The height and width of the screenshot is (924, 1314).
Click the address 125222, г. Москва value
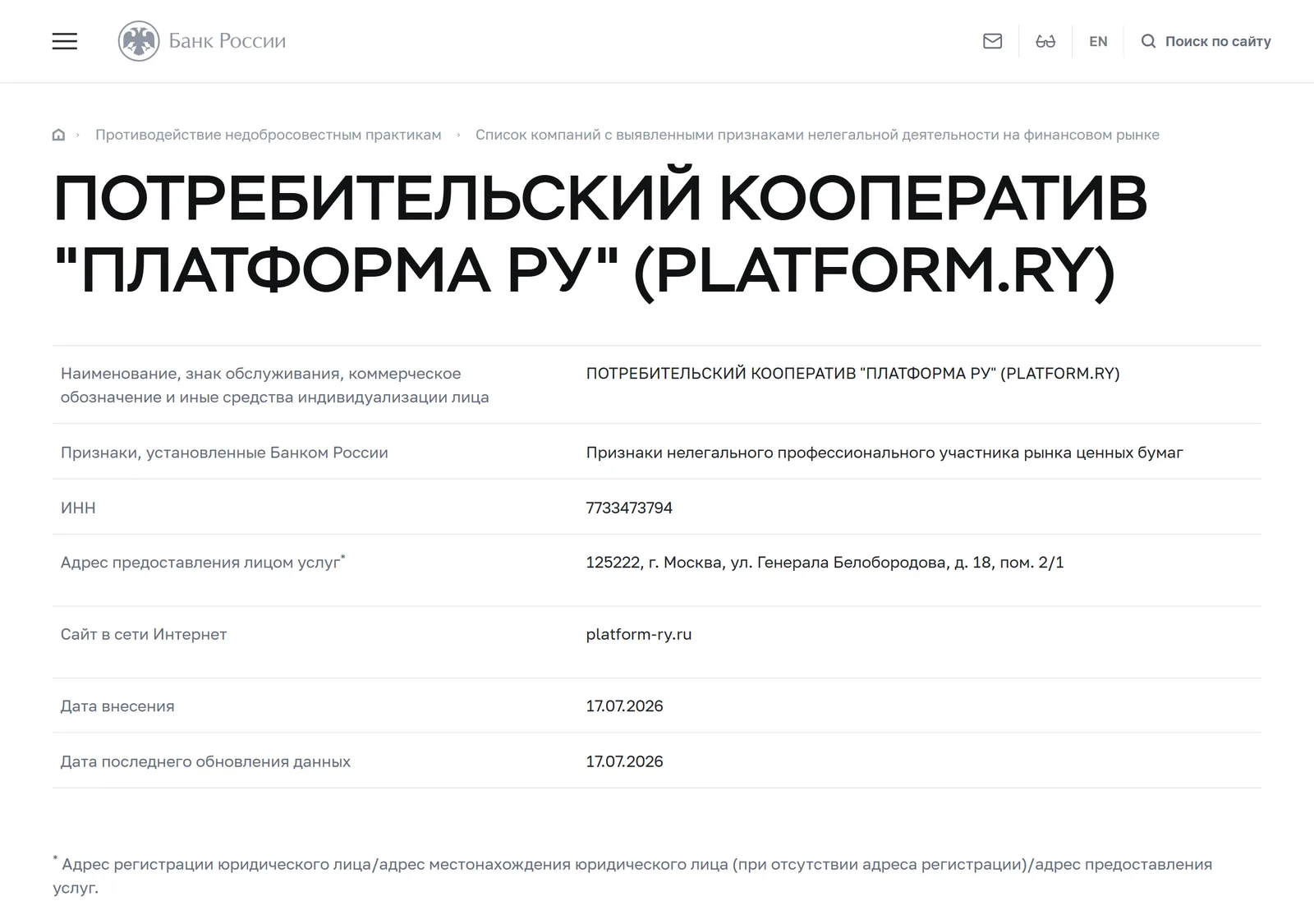click(825, 563)
